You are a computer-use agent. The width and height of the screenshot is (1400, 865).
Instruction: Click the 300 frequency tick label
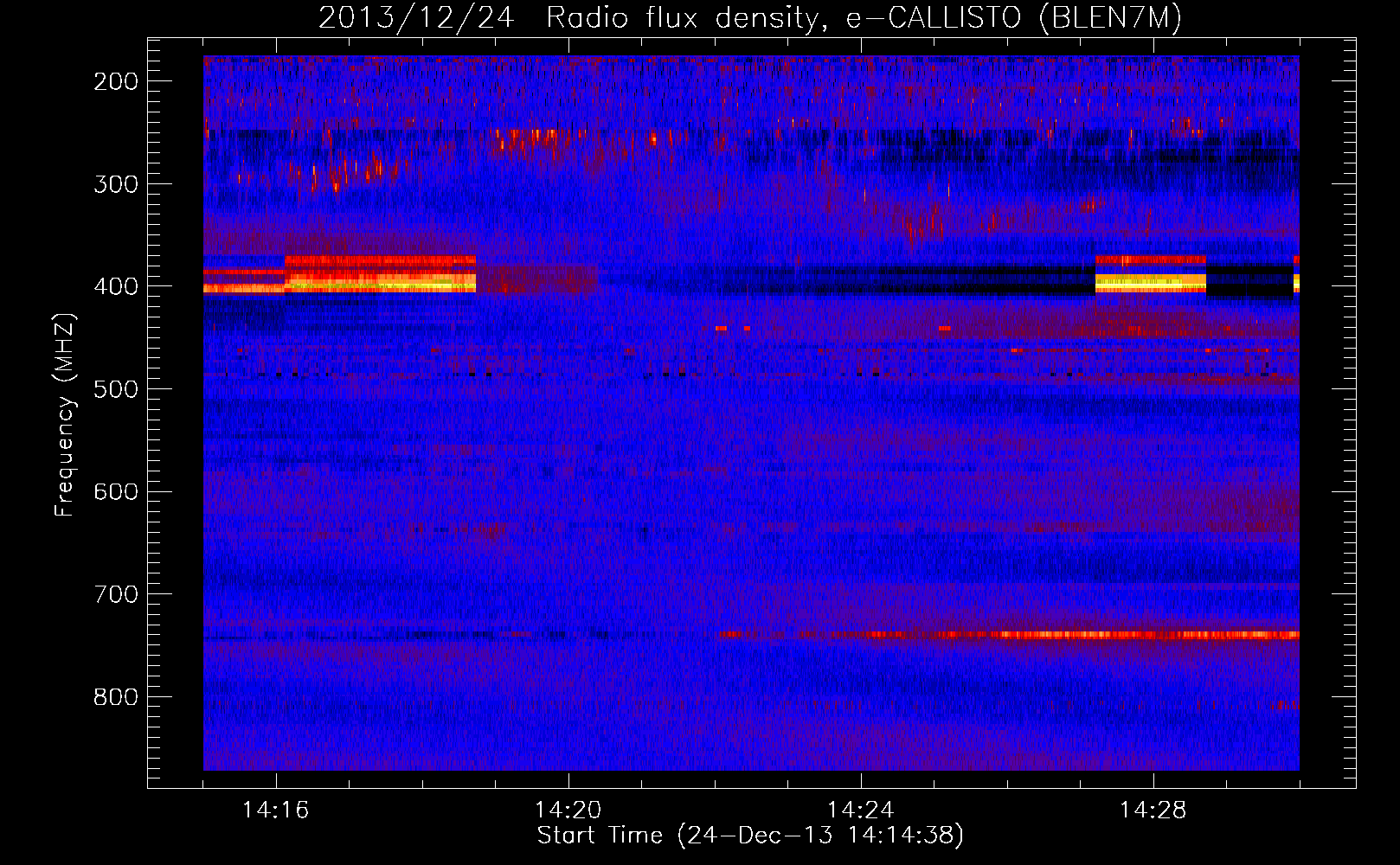pos(116,183)
